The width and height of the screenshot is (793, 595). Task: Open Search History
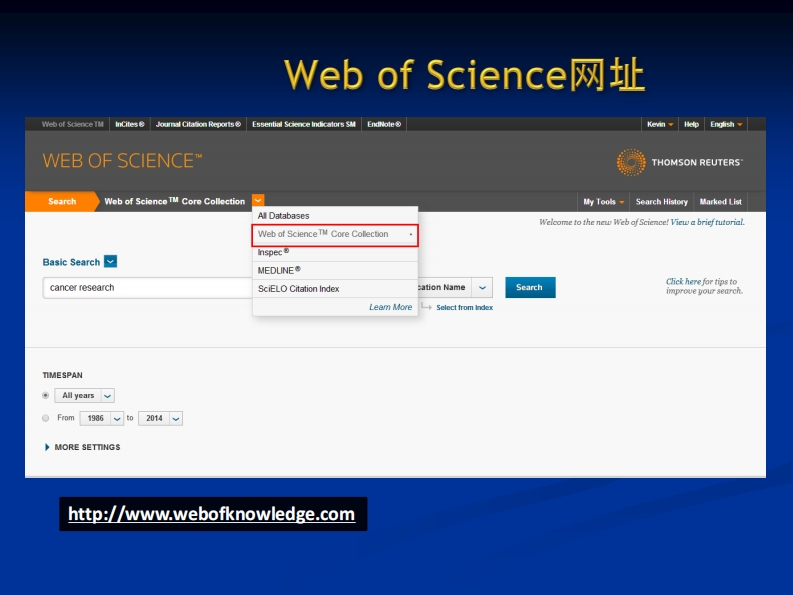click(x=662, y=202)
